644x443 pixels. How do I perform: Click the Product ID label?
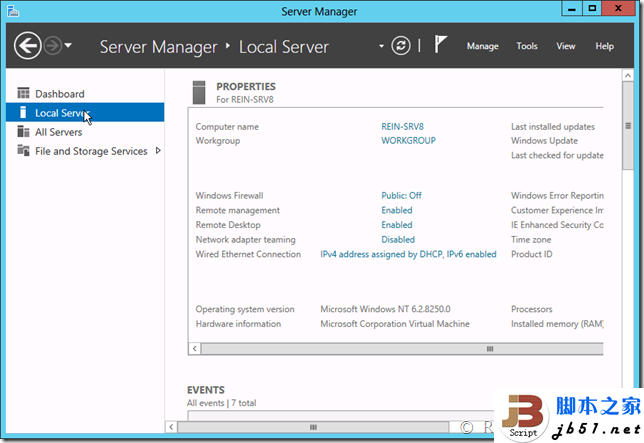(x=531, y=254)
